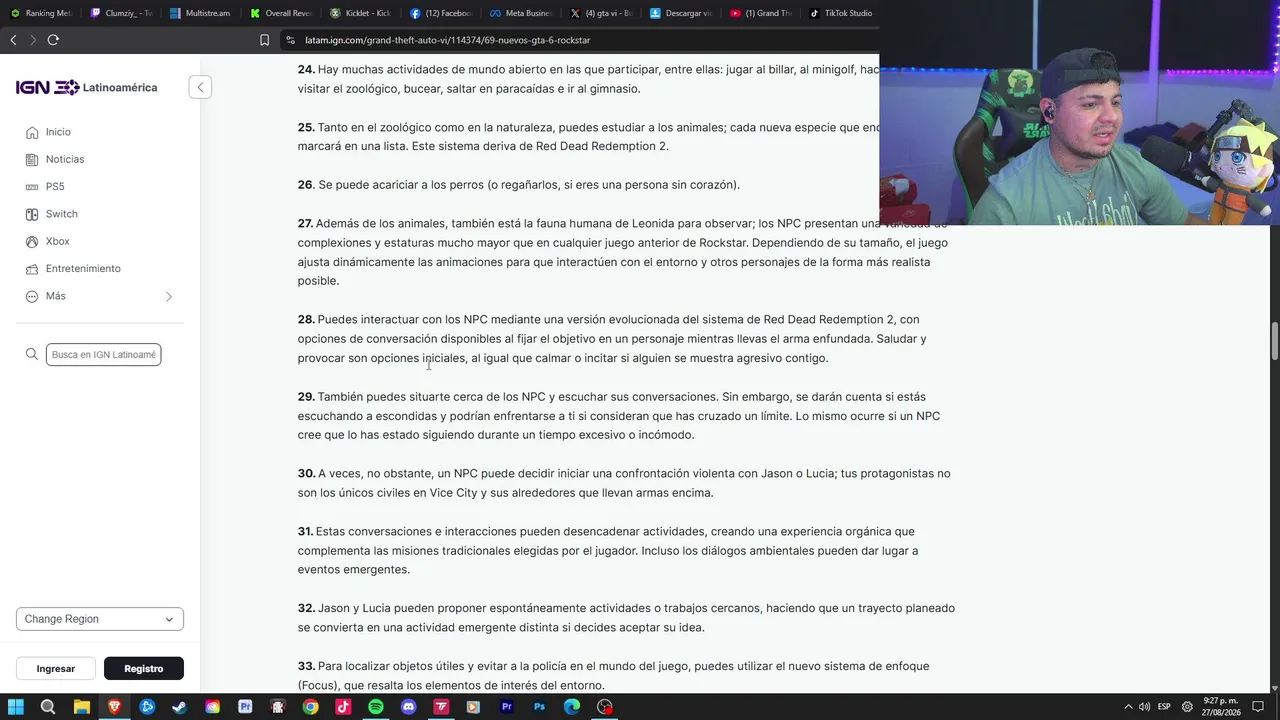Switch to the Ranking Meta browser tab

tap(40, 13)
